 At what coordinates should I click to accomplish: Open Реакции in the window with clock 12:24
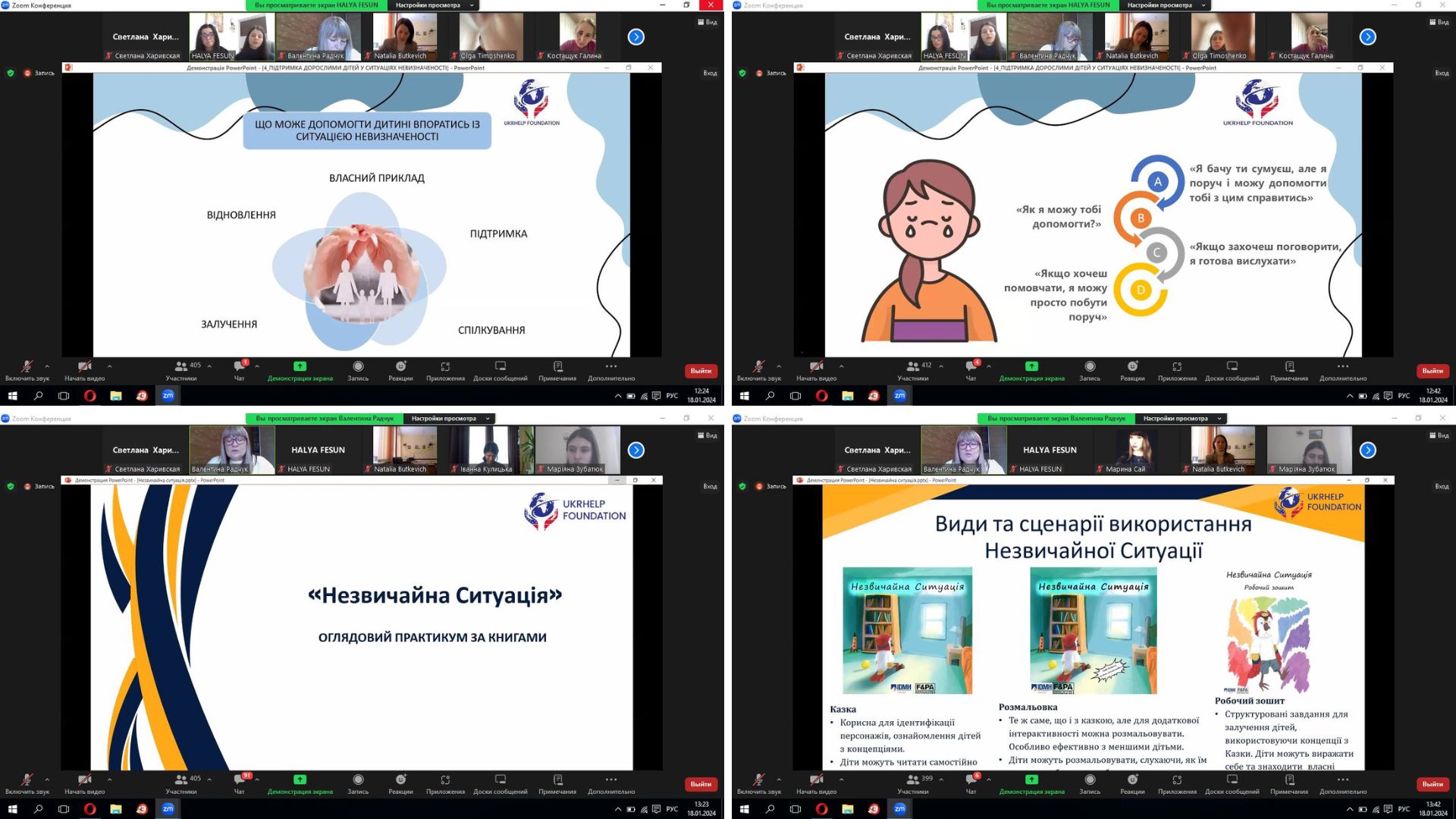click(x=400, y=369)
